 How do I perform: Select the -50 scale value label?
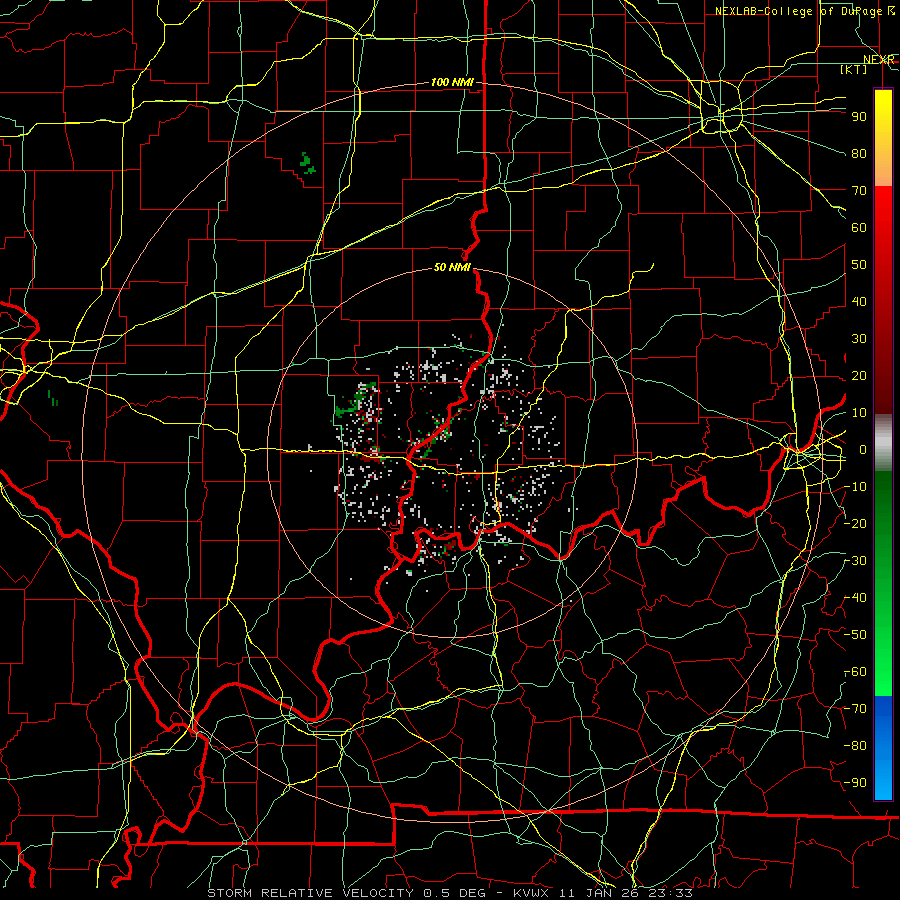click(856, 635)
